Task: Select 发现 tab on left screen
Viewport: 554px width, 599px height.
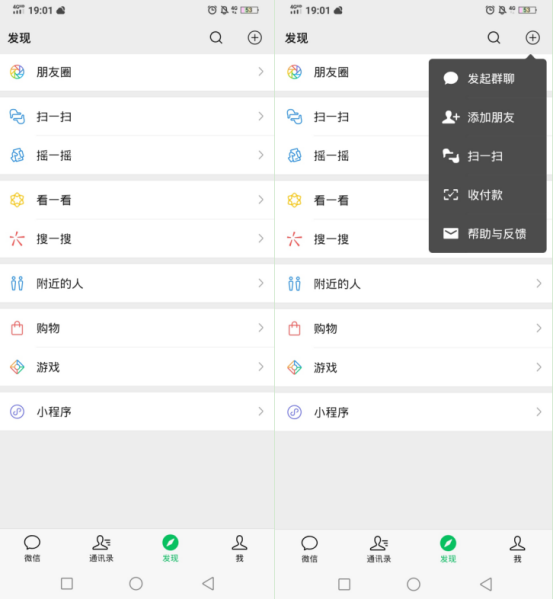Action: (170, 549)
